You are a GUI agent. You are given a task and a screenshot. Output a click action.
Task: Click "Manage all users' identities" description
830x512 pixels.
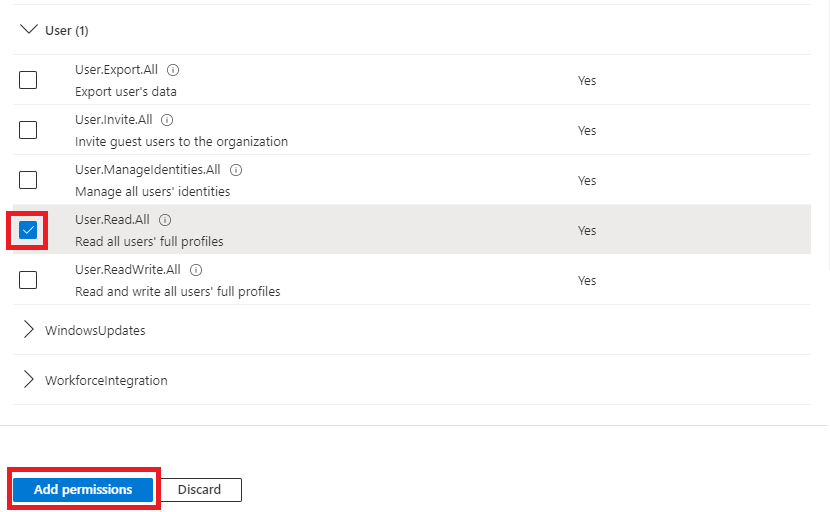(152, 191)
